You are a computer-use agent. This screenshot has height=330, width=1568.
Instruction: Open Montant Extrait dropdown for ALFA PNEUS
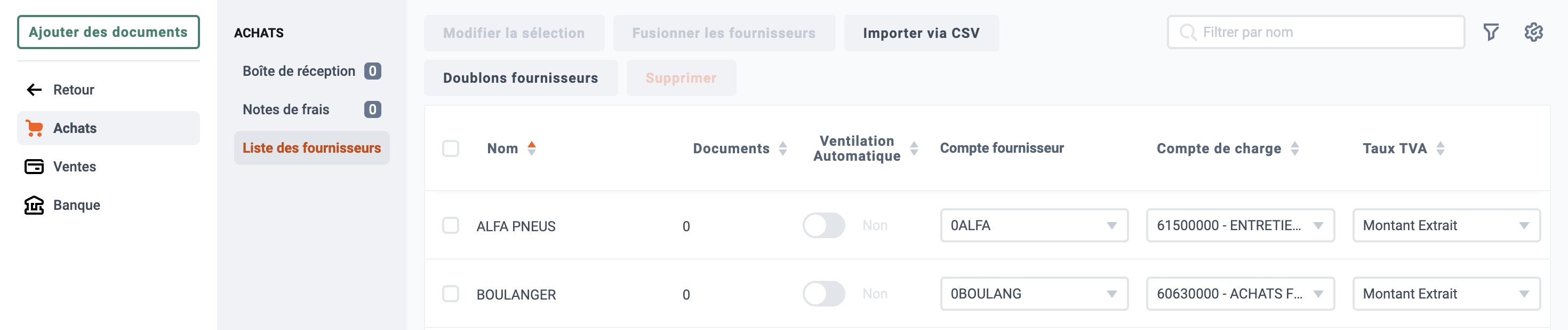tap(1446, 226)
